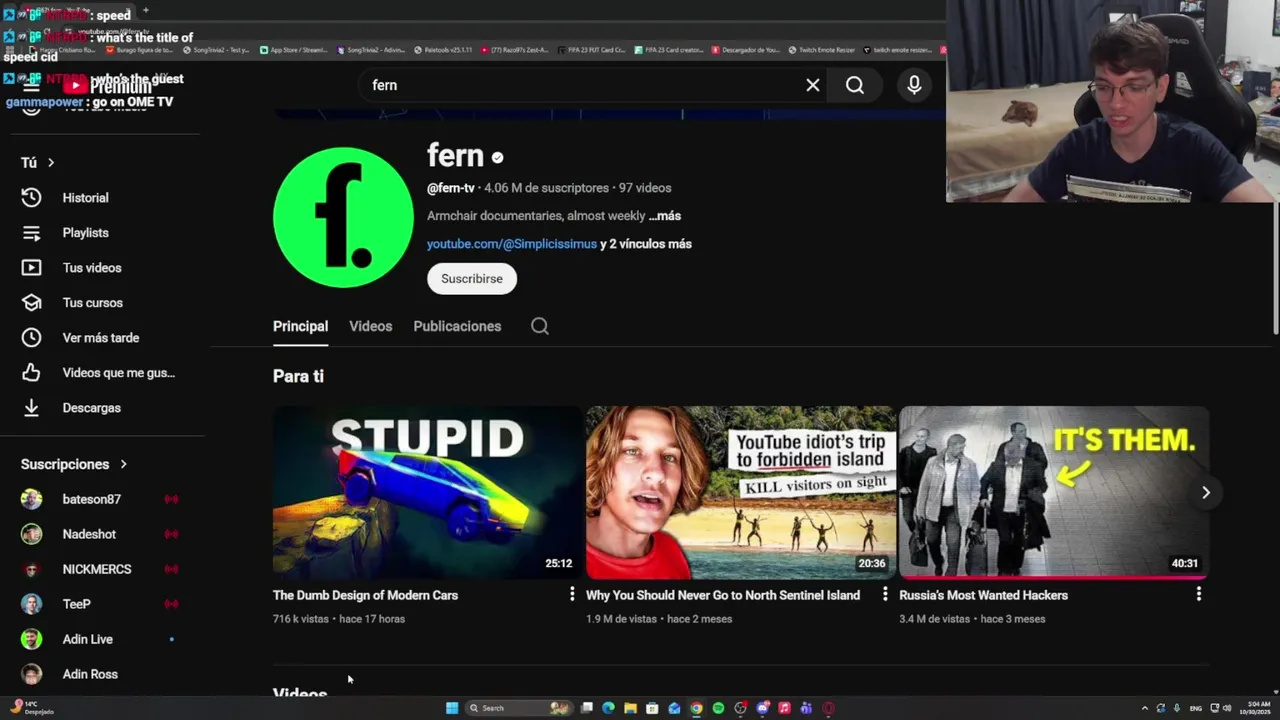Image resolution: width=1280 pixels, height=720 pixels.
Task: Click the Descargas label
Action: (91, 408)
